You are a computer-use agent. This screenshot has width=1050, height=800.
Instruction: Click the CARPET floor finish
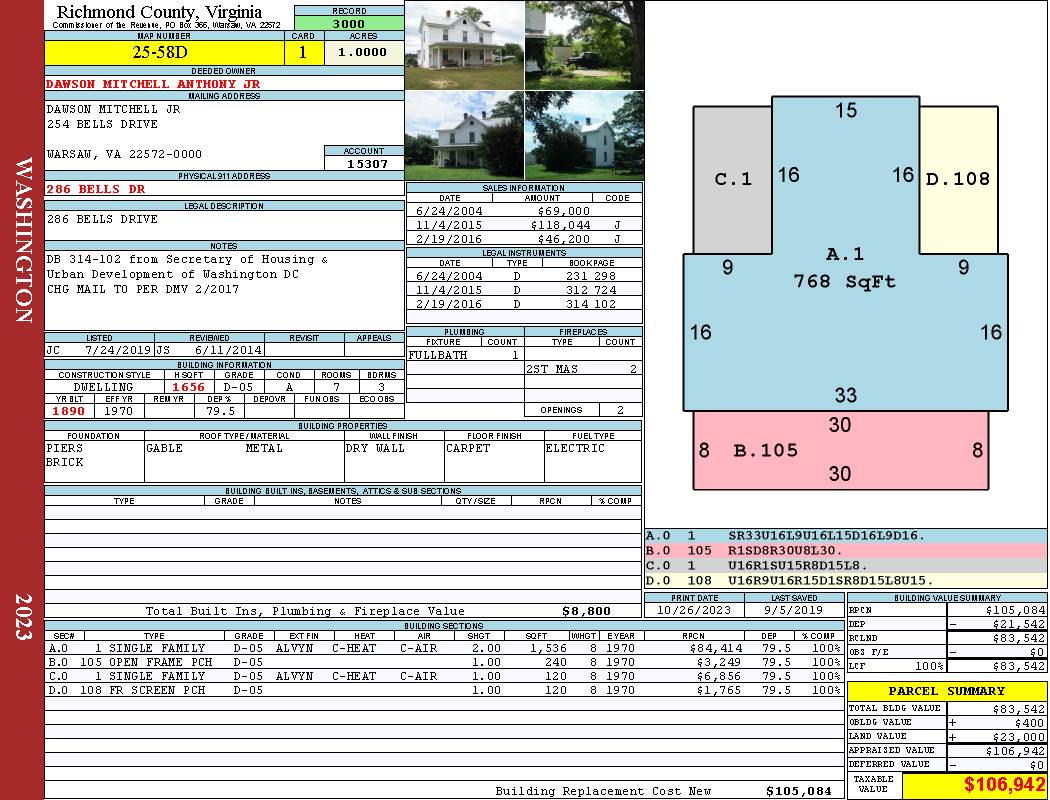(467, 448)
